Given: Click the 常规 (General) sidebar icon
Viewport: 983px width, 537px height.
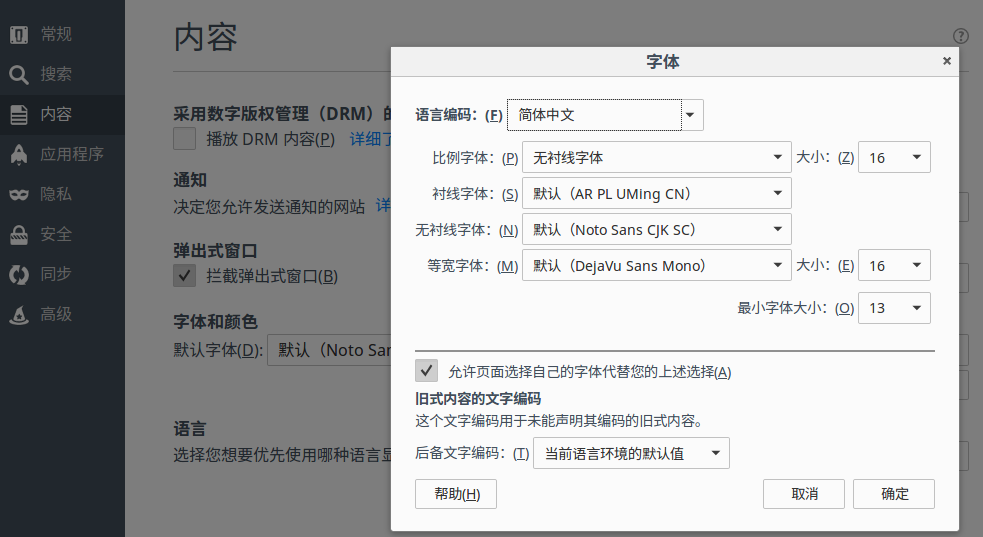Looking at the screenshot, I should pyautogui.click(x=18, y=34).
